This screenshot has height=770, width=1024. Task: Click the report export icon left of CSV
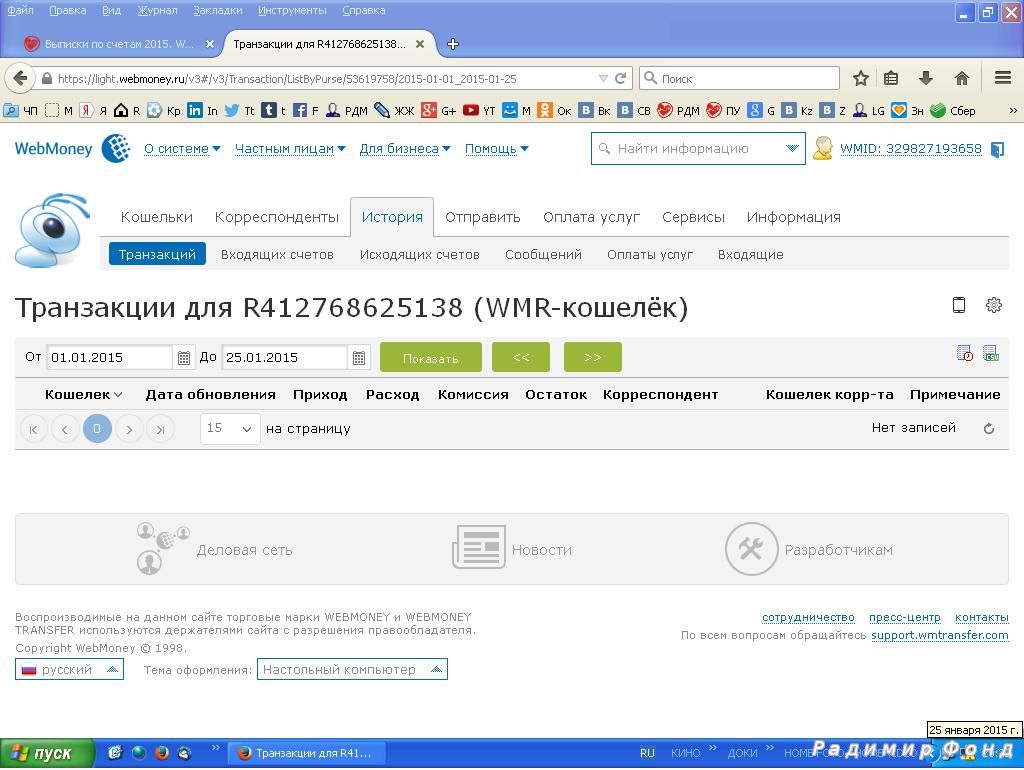pyautogui.click(x=965, y=353)
